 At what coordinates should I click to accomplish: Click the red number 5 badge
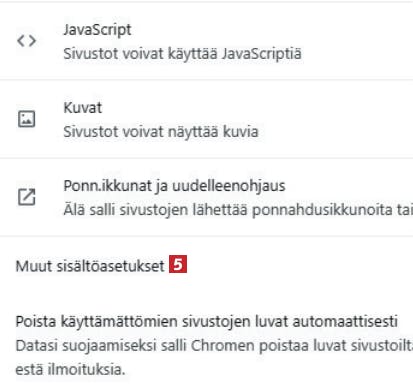[x=178, y=264]
